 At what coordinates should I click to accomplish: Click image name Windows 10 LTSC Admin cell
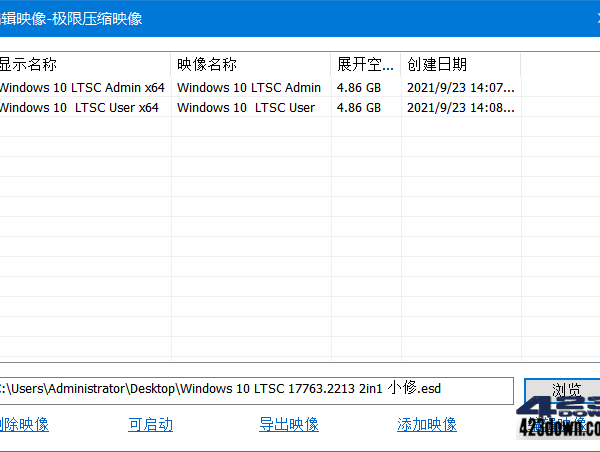pyautogui.click(x=249, y=87)
